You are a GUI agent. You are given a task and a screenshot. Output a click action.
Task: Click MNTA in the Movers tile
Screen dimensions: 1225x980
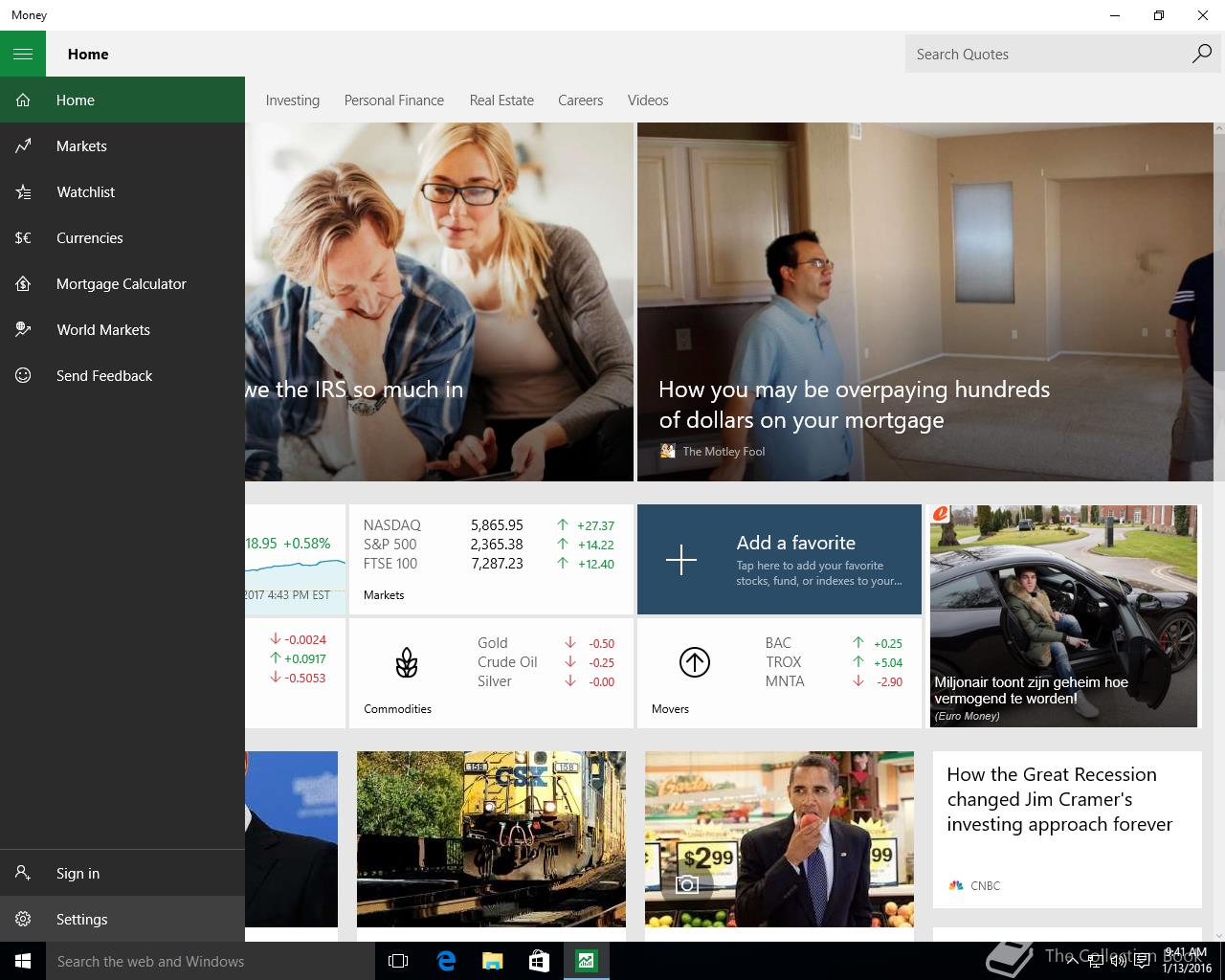(x=785, y=680)
